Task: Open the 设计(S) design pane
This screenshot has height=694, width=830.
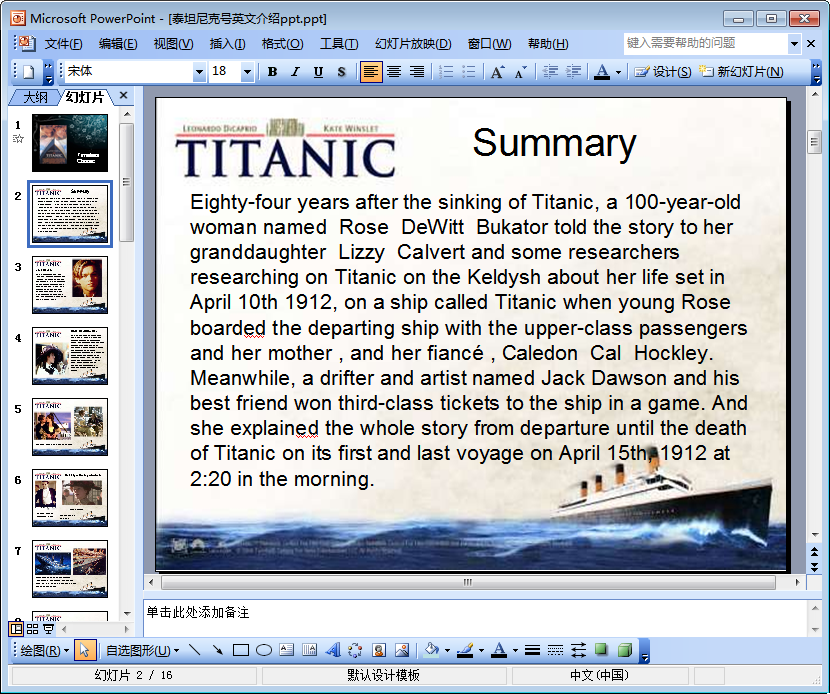Action: [x=663, y=72]
